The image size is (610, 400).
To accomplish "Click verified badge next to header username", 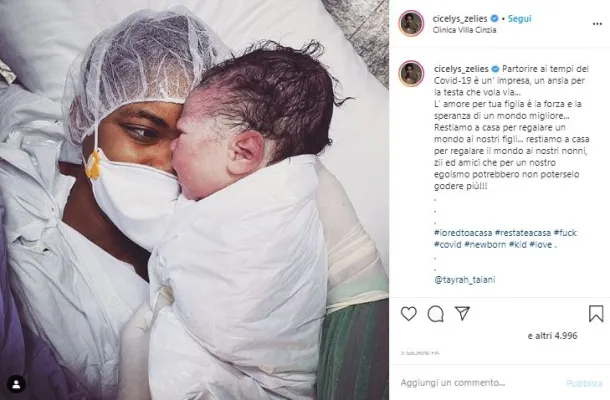I will click(494, 18).
